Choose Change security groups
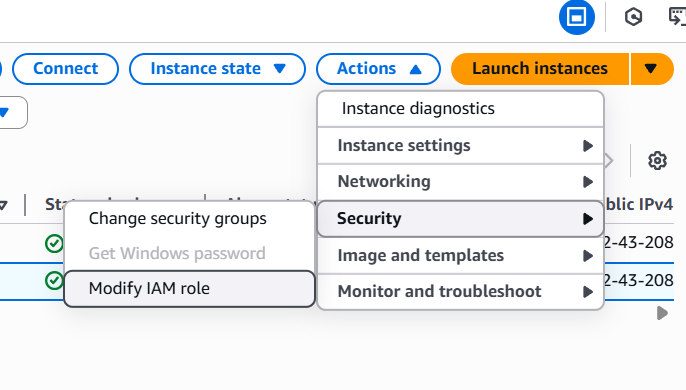The width and height of the screenshot is (686, 390). [x=189, y=218]
